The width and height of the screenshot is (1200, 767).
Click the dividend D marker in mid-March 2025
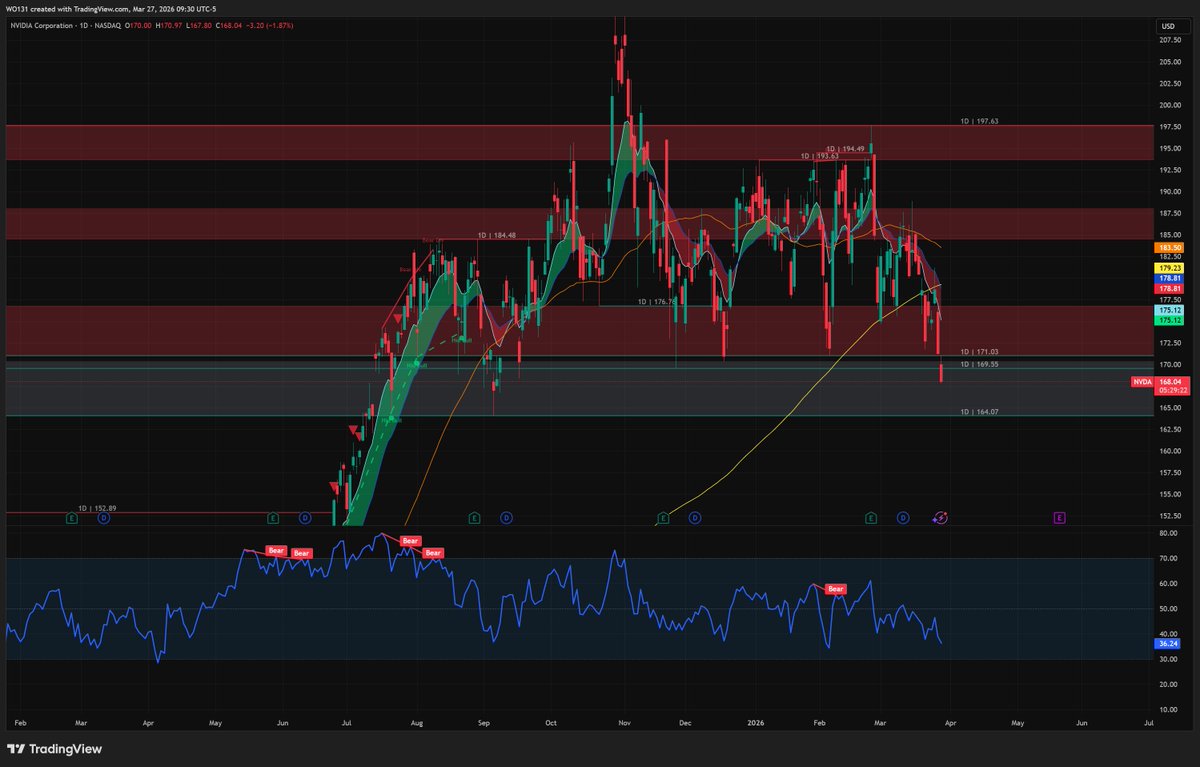point(103,518)
